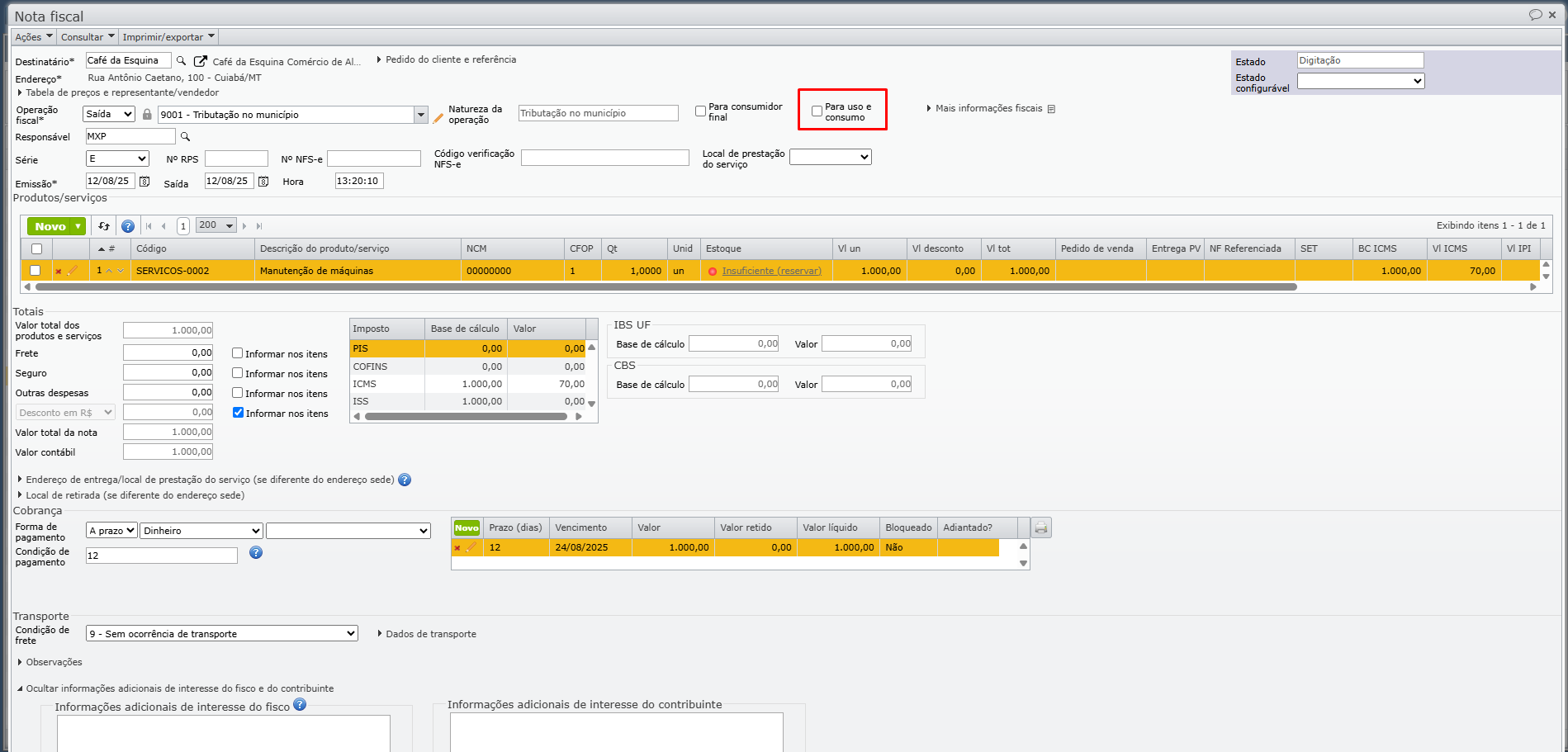
Task: Check Informar nos itens for Seguro
Action: tap(238, 373)
